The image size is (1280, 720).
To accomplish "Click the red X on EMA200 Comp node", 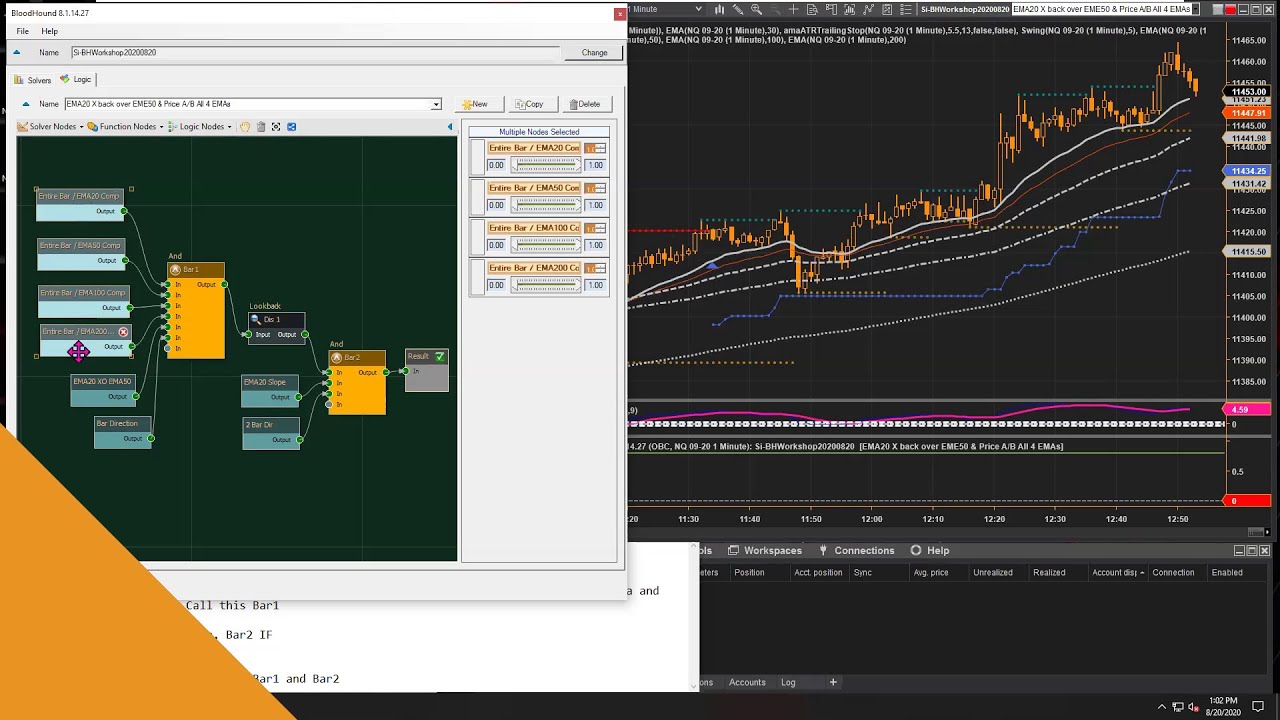I will [123, 332].
